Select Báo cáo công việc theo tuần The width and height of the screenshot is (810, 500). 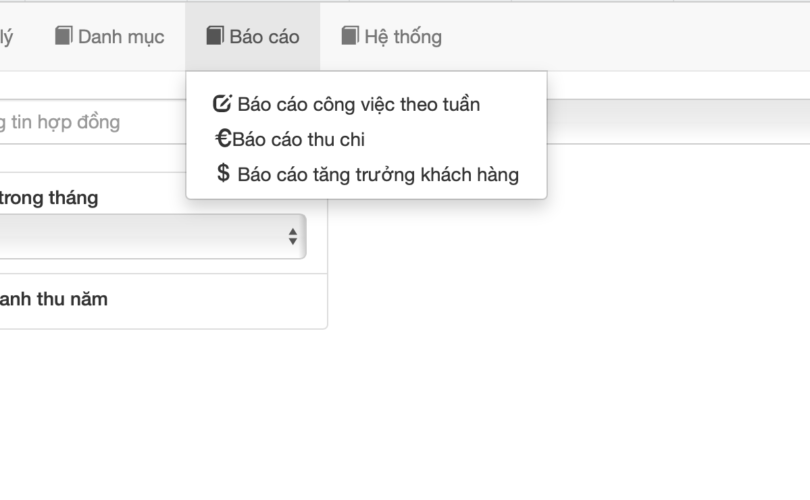click(358, 104)
